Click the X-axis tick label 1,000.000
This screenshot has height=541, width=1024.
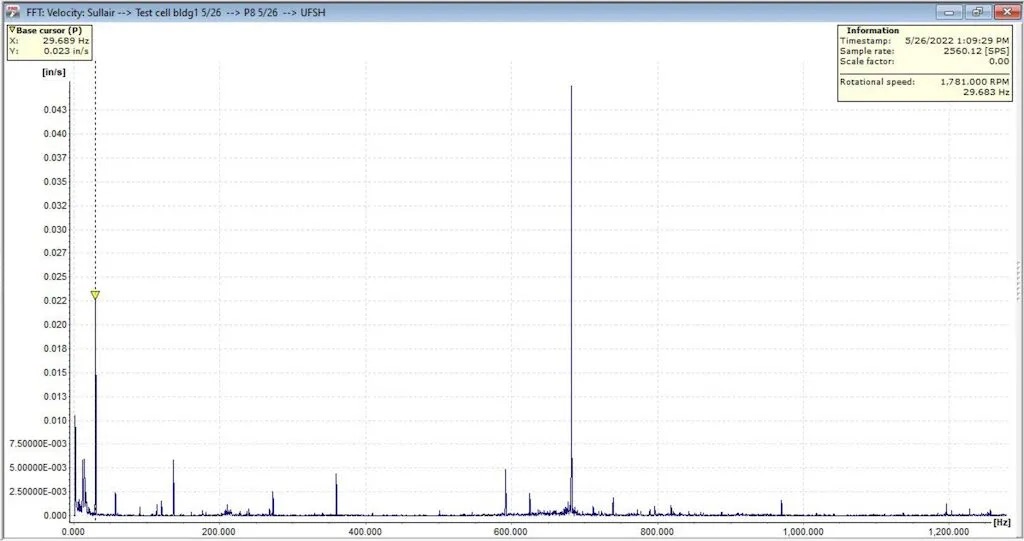[x=803, y=532]
